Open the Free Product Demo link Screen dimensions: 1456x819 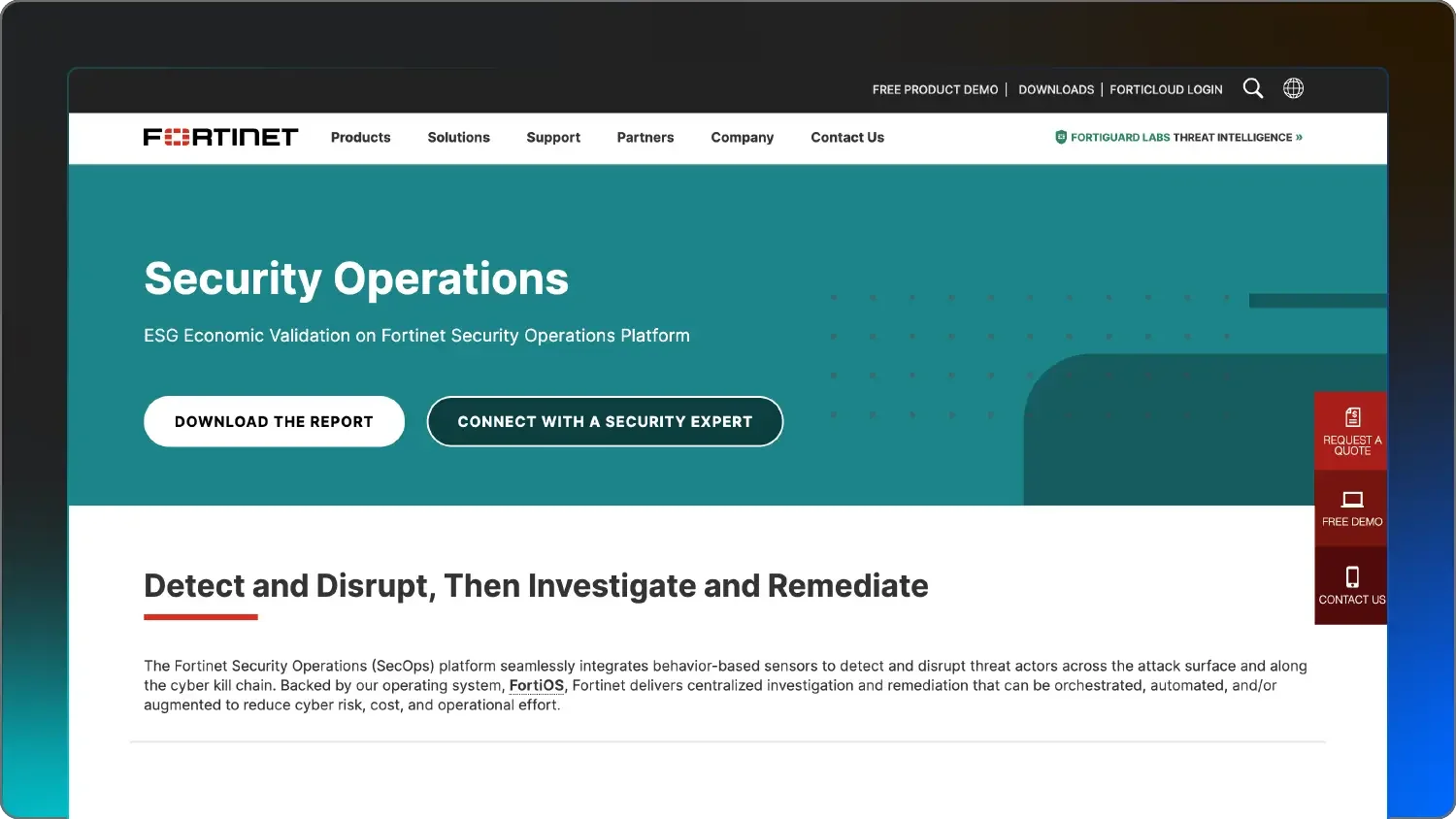934,89
